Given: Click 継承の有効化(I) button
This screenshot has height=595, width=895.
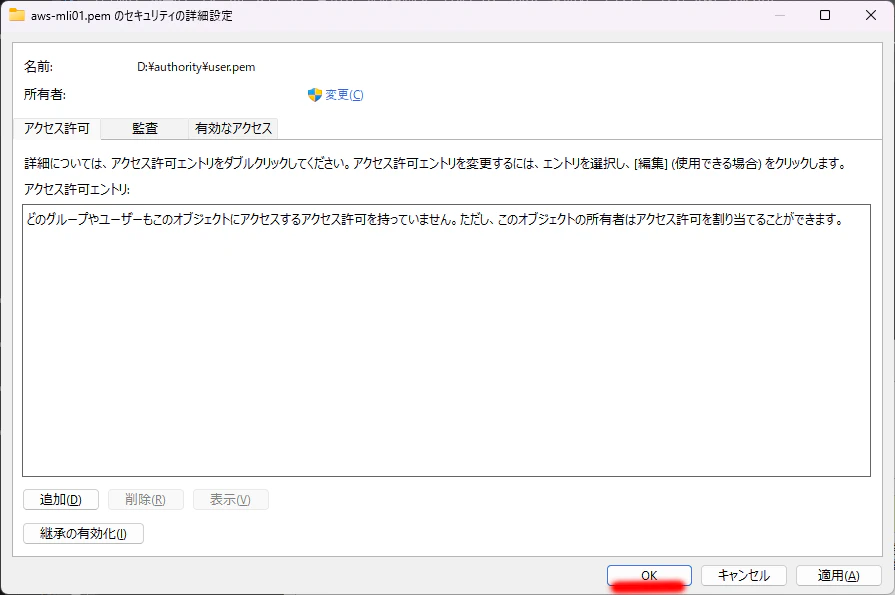Looking at the screenshot, I should coord(83,533).
